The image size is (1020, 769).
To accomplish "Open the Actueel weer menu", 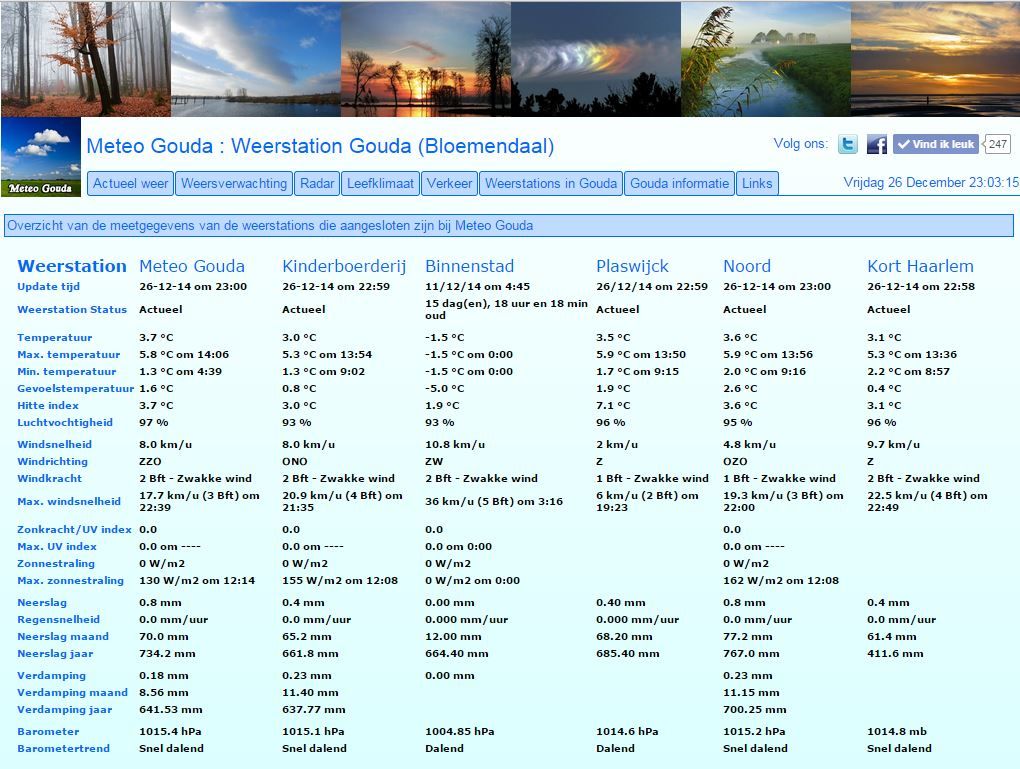I will tap(130, 183).
